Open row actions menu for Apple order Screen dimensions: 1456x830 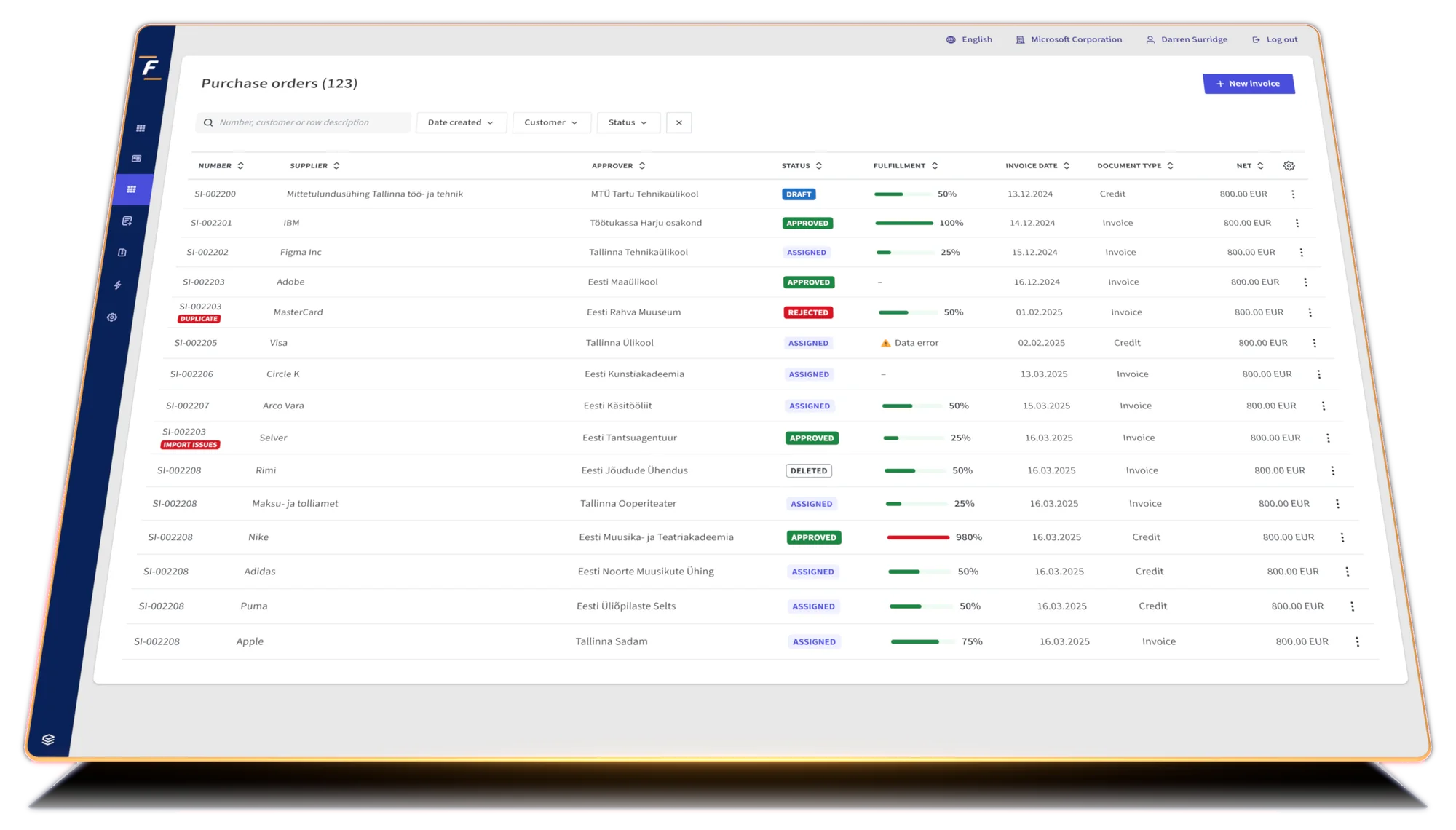click(x=1357, y=642)
